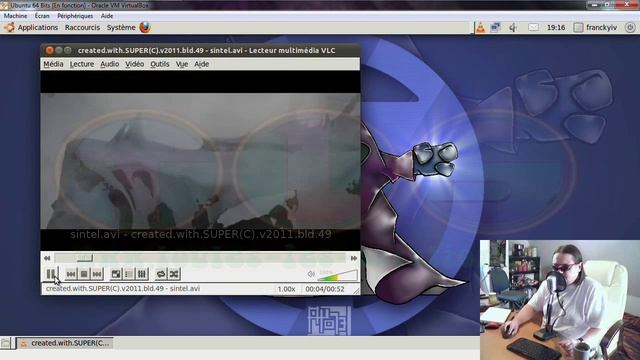Viewport: 640px width, 360px height.
Task: Step backward with left seek arrow
Action: (x=47, y=258)
